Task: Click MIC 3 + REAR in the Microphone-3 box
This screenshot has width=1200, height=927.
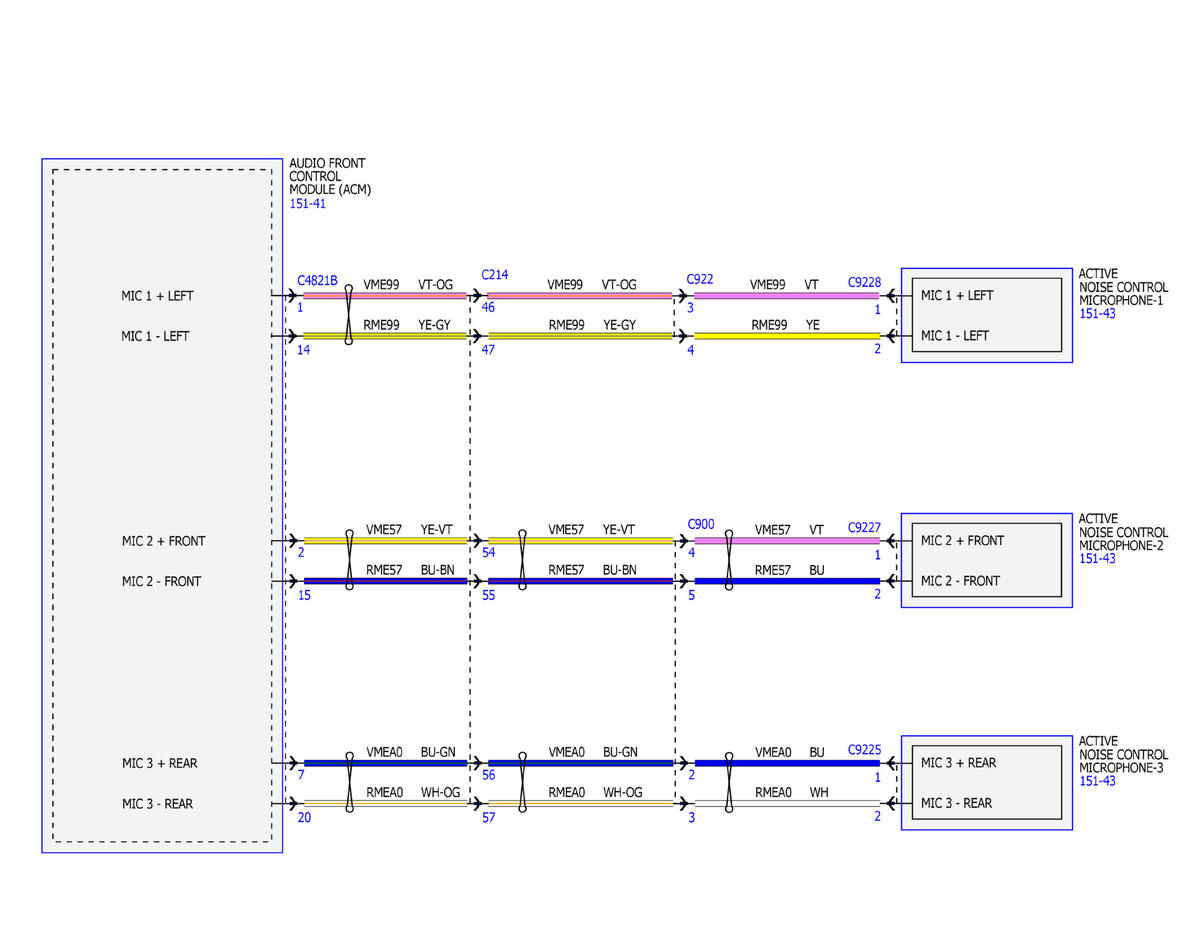Action: (x=958, y=762)
